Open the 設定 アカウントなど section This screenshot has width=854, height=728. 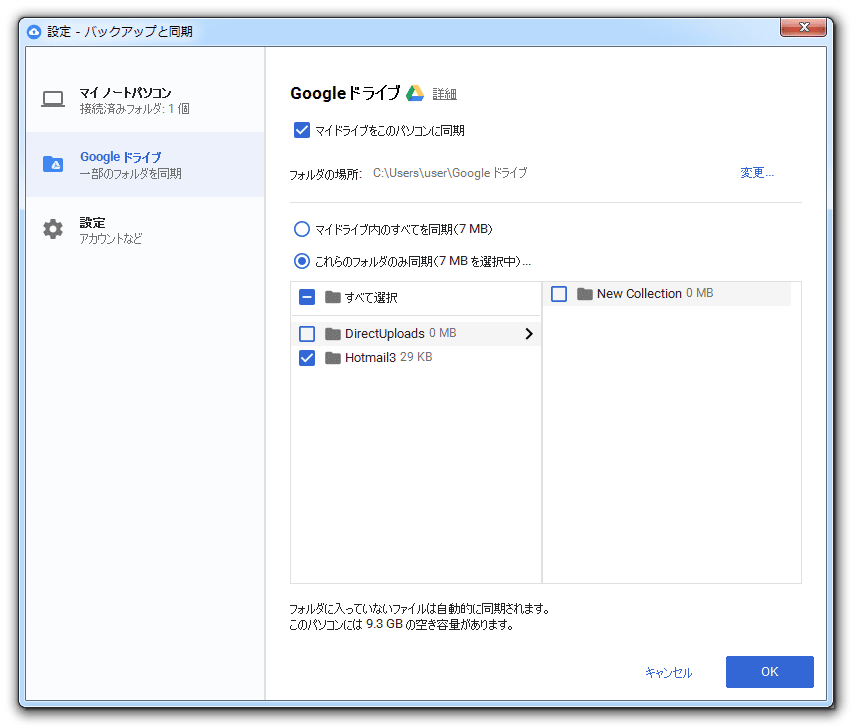pyautogui.click(x=145, y=230)
